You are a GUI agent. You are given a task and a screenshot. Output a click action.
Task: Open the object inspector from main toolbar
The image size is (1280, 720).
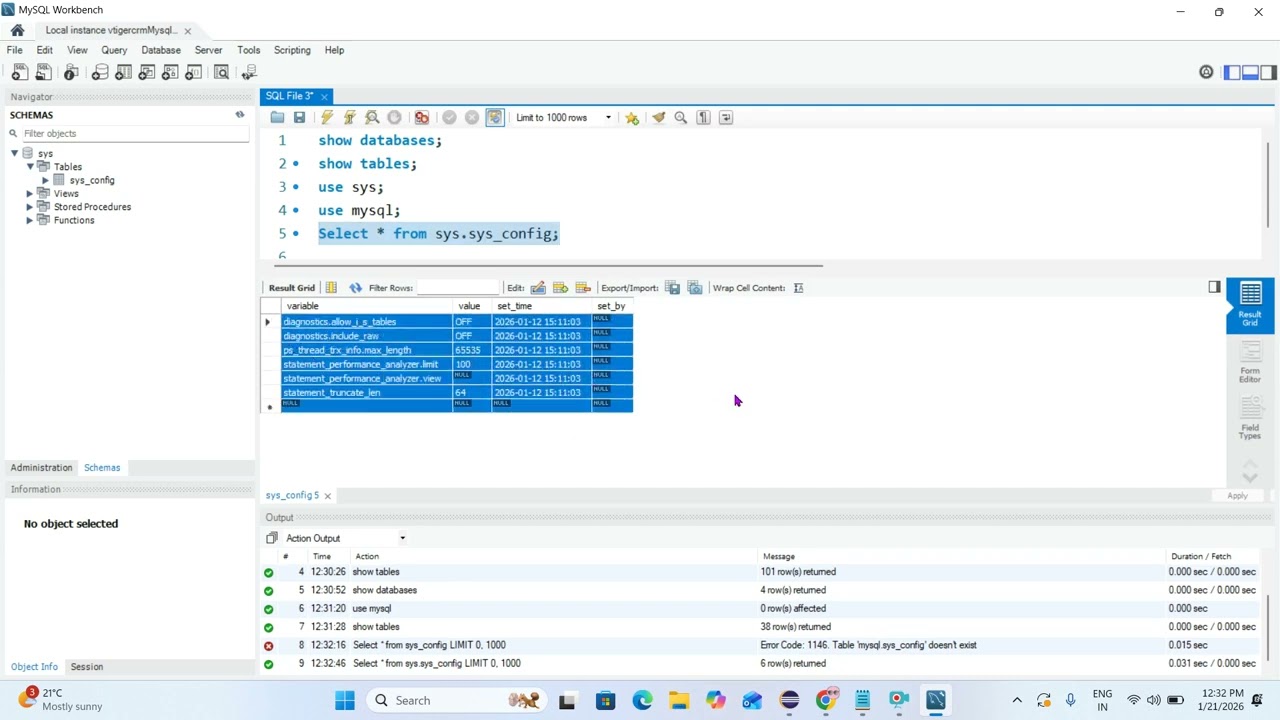pyautogui.click(x=71, y=72)
